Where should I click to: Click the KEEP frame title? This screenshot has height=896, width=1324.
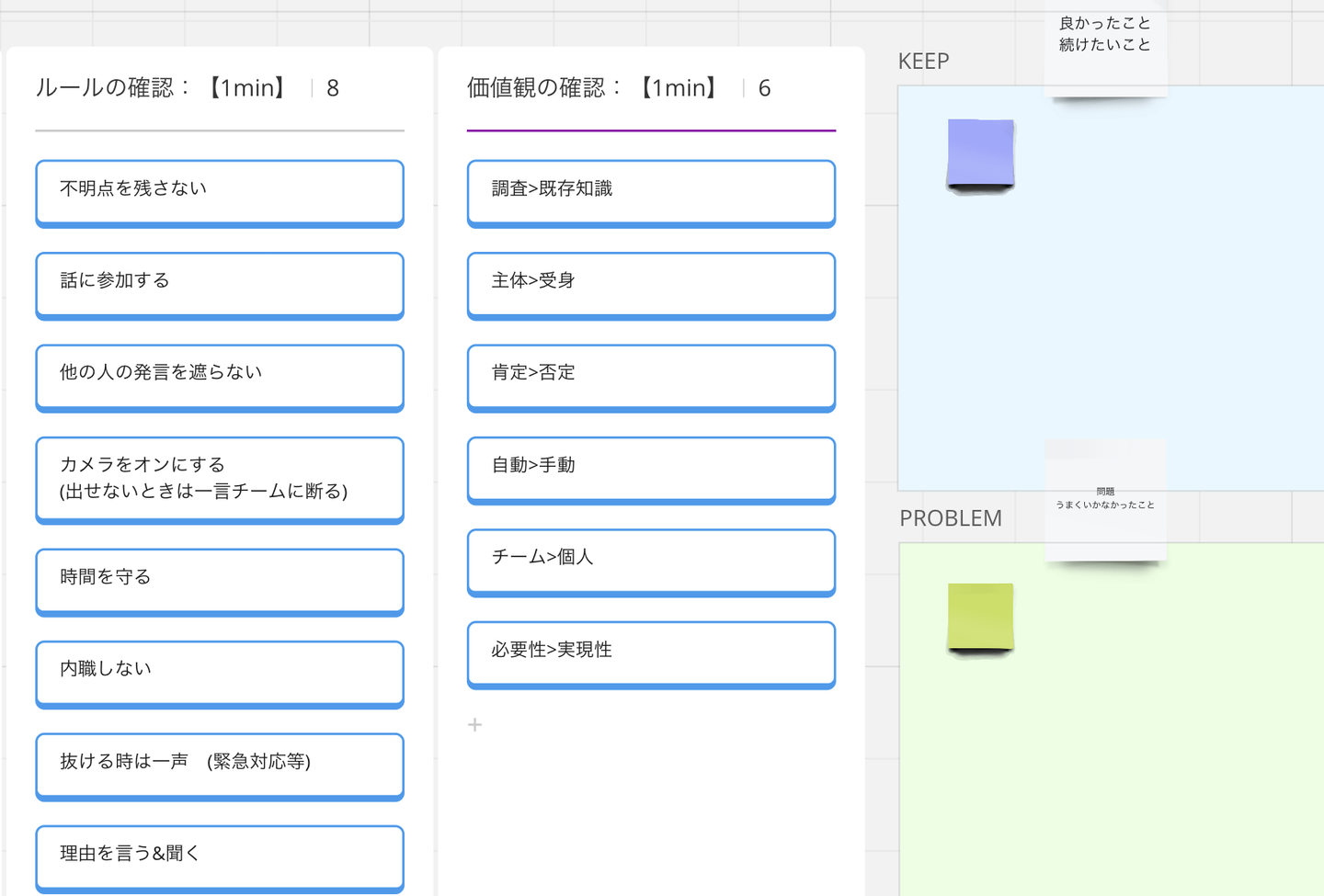tap(923, 62)
